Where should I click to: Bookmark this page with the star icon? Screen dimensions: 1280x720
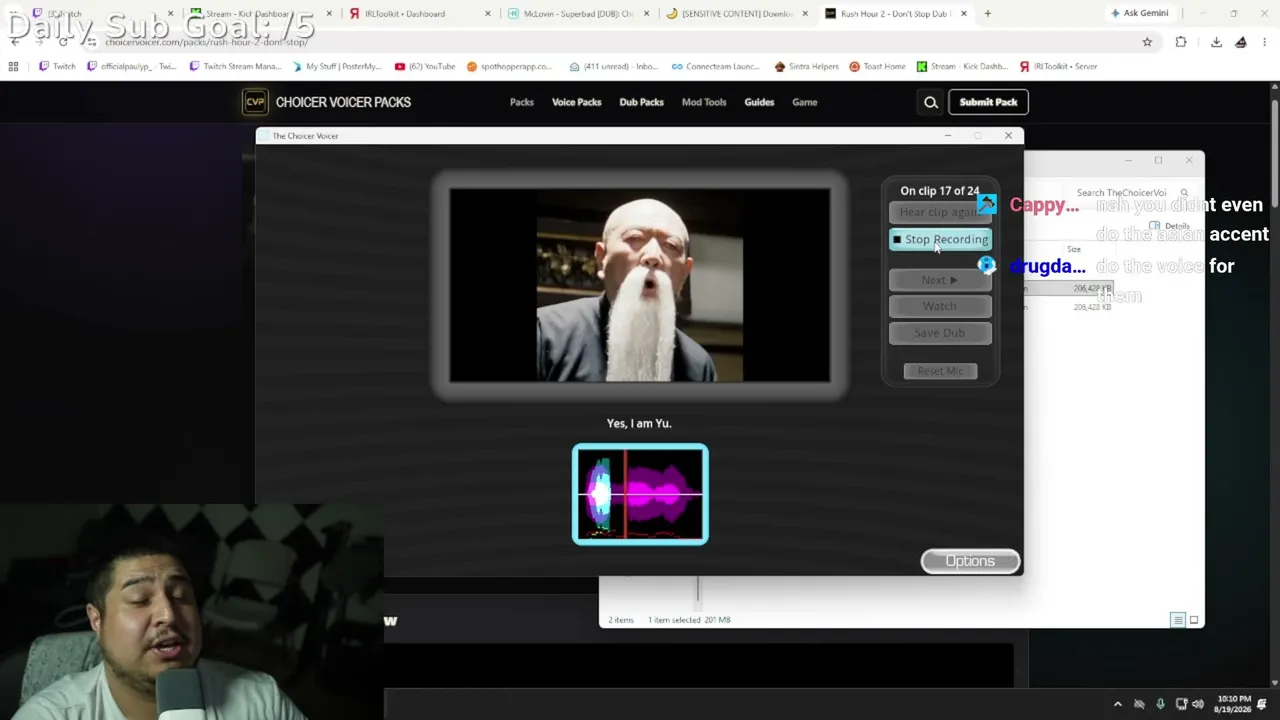click(x=1147, y=42)
